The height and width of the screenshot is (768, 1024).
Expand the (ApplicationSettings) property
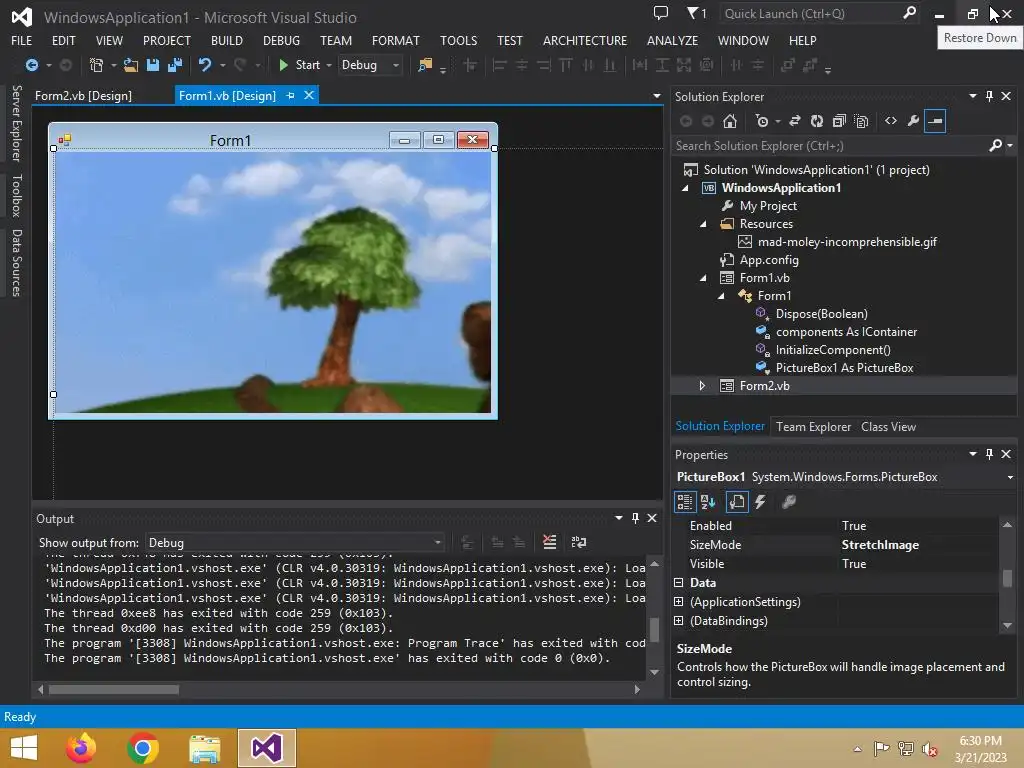[x=679, y=601]
